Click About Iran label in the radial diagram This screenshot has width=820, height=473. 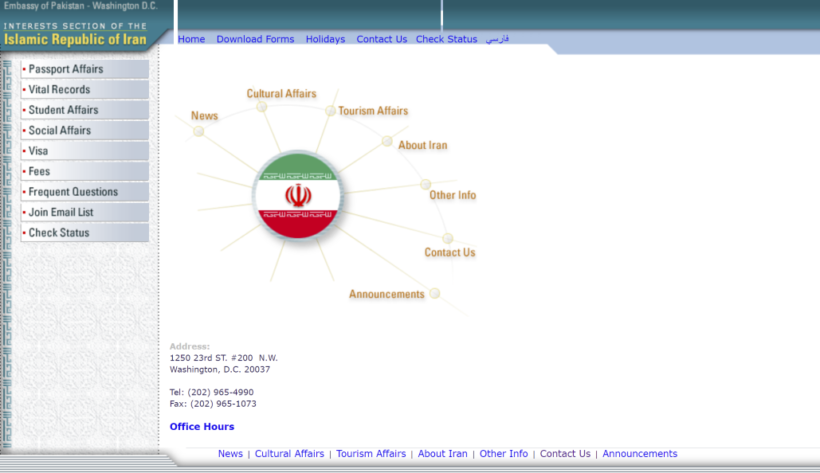(423, 145)
